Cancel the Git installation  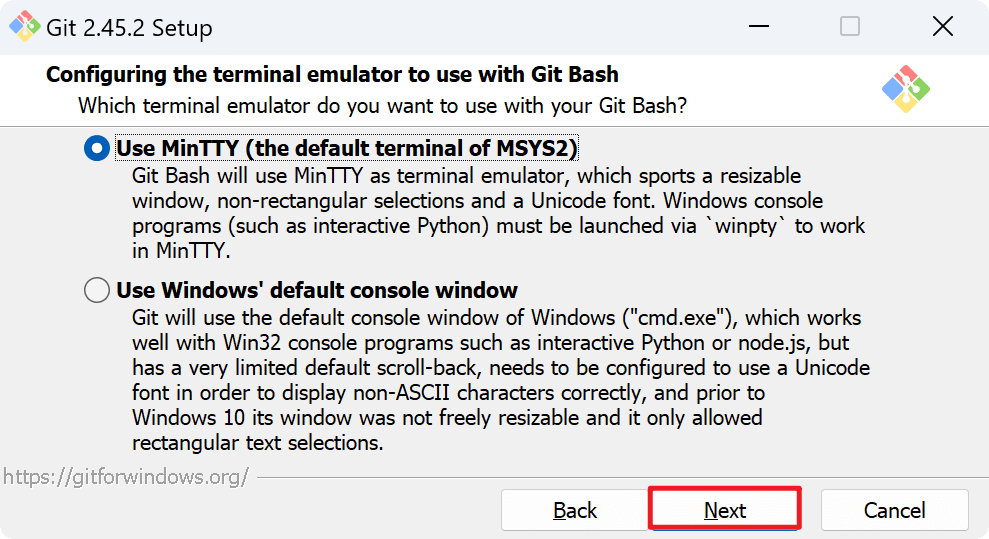pyautogui.click(x=894, y=510)
